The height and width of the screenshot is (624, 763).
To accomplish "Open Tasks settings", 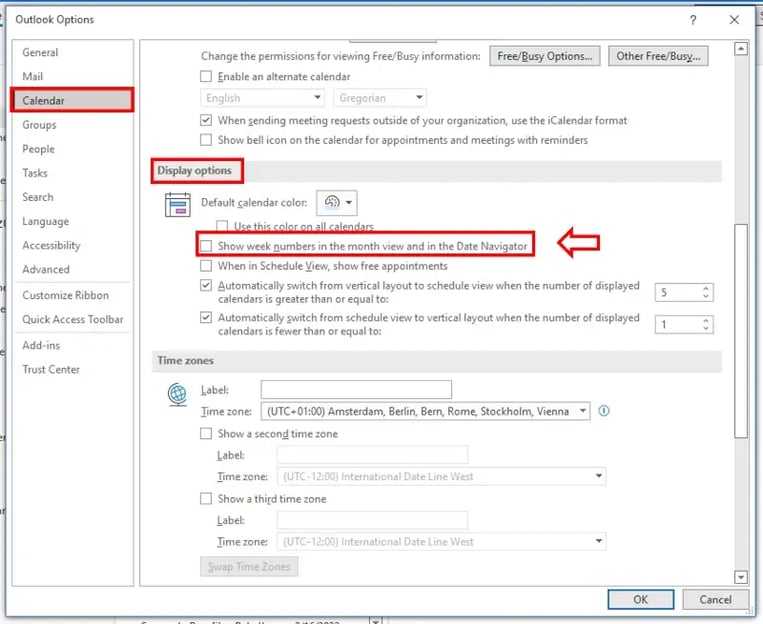I will 73,173.
